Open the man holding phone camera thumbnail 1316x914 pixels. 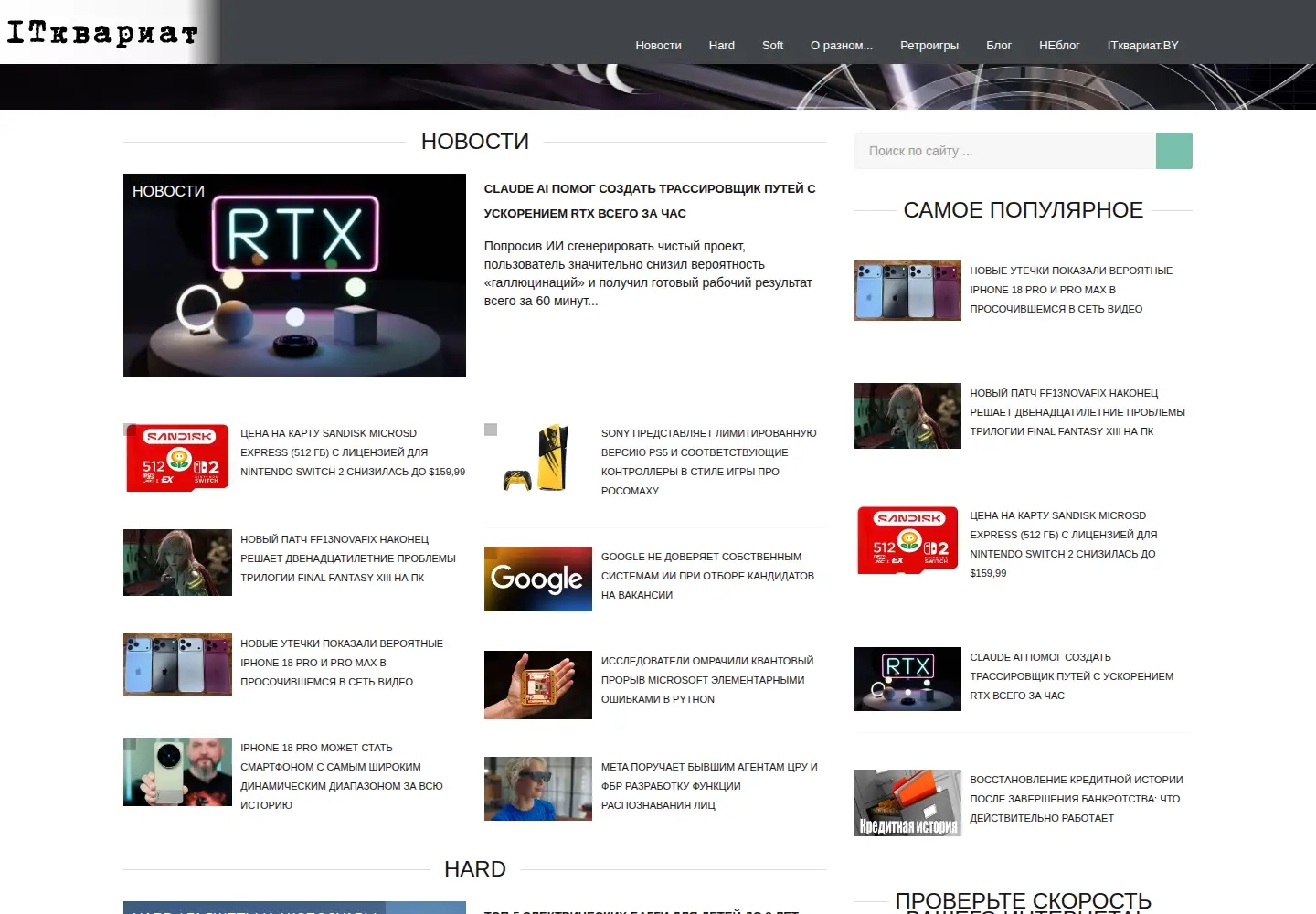[177, 771]
